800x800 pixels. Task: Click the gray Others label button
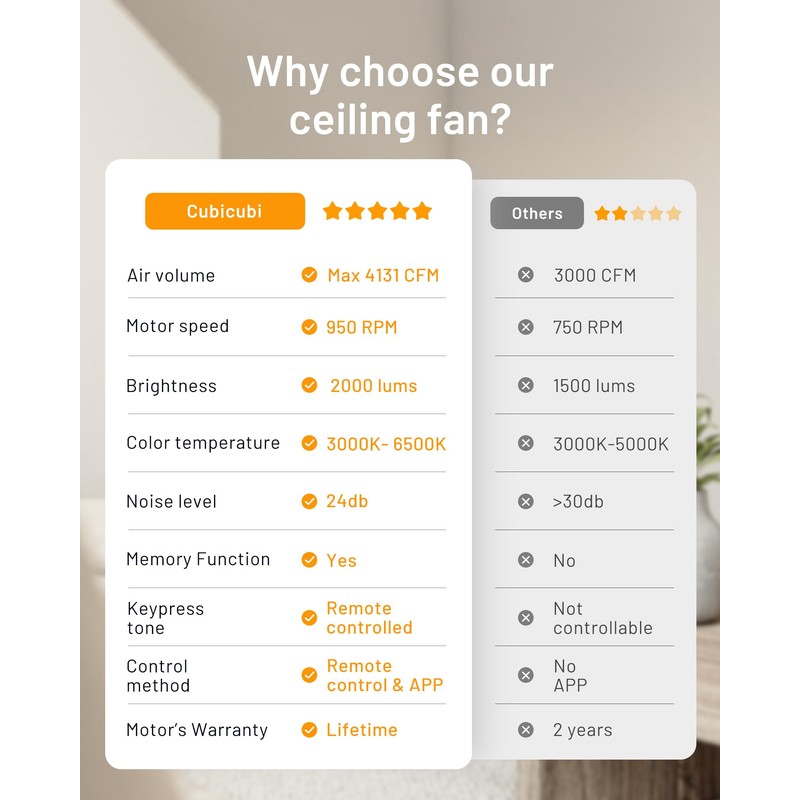click(537, 213)
